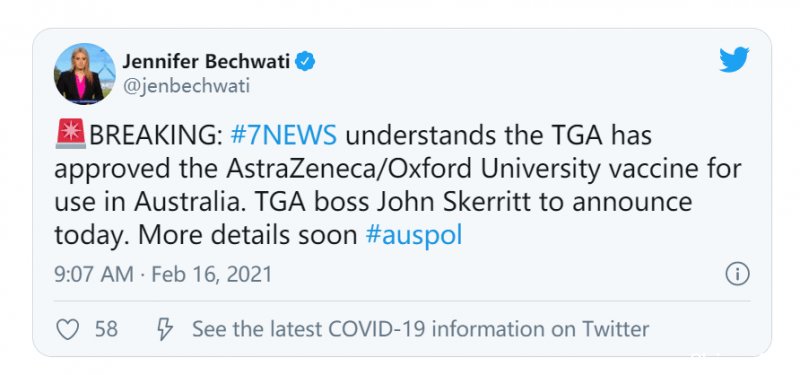Viewport: 800px width, 375px height.
Task: Open Jennifer Bechwati's profile photo
Action: (x=85, y=74)
